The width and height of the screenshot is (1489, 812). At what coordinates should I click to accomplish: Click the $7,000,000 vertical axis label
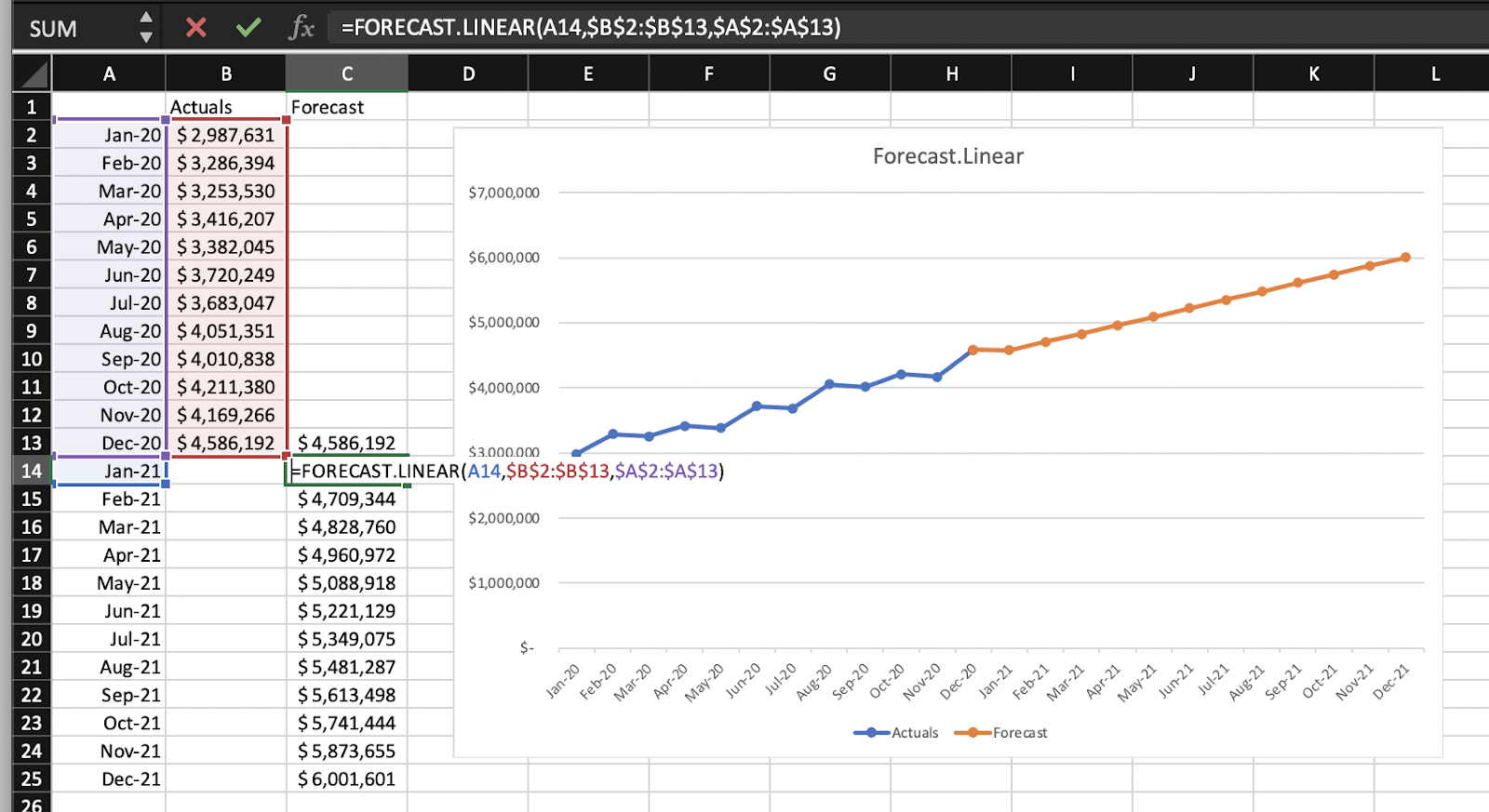click(503, 193)
